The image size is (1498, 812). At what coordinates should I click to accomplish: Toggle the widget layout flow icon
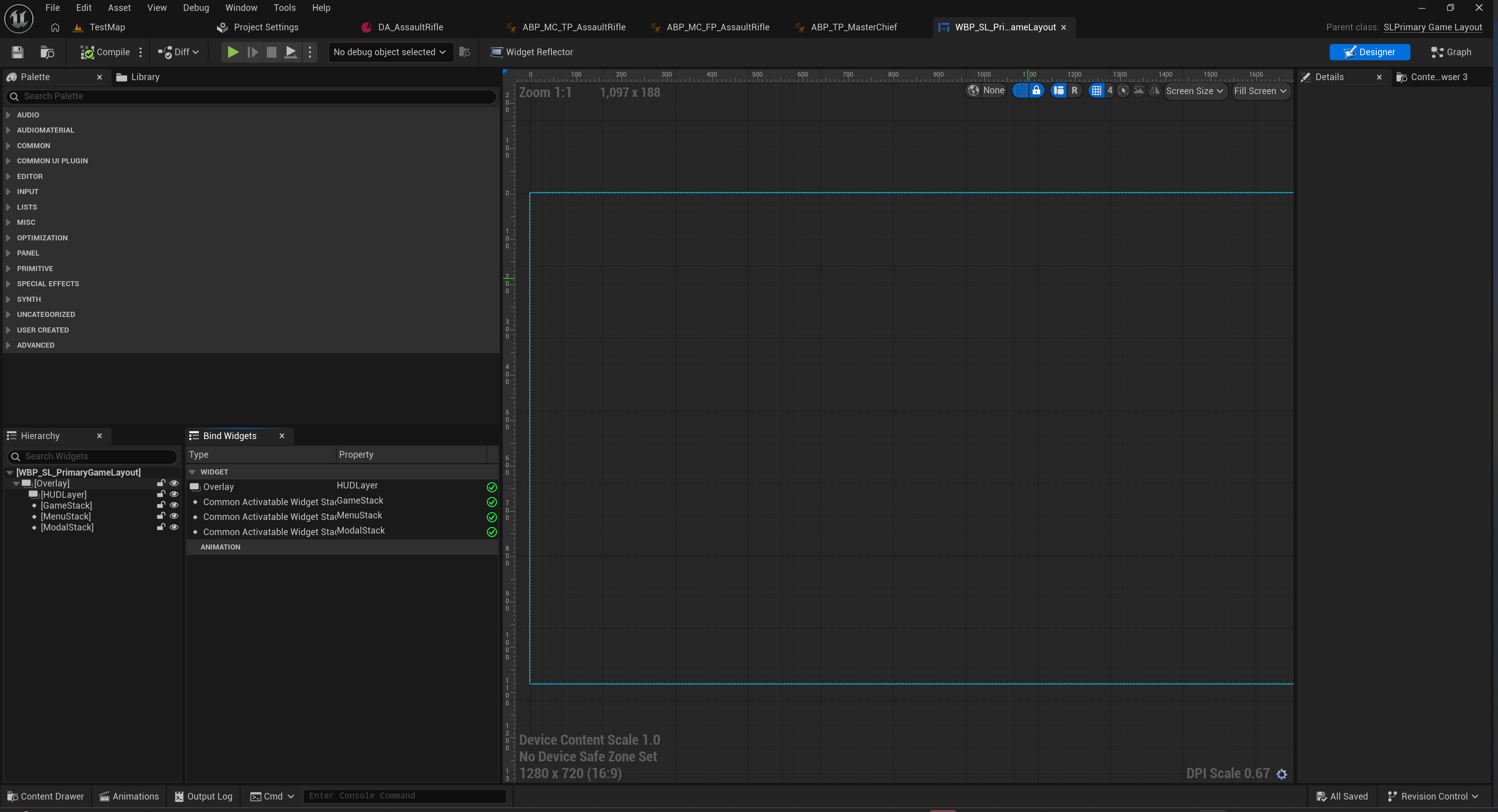click(1059, 91)
